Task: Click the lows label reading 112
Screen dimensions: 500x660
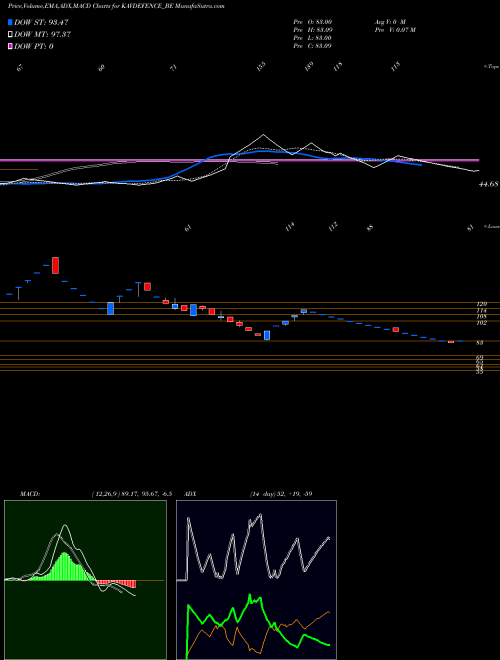Action: click(x=333, y=227)
